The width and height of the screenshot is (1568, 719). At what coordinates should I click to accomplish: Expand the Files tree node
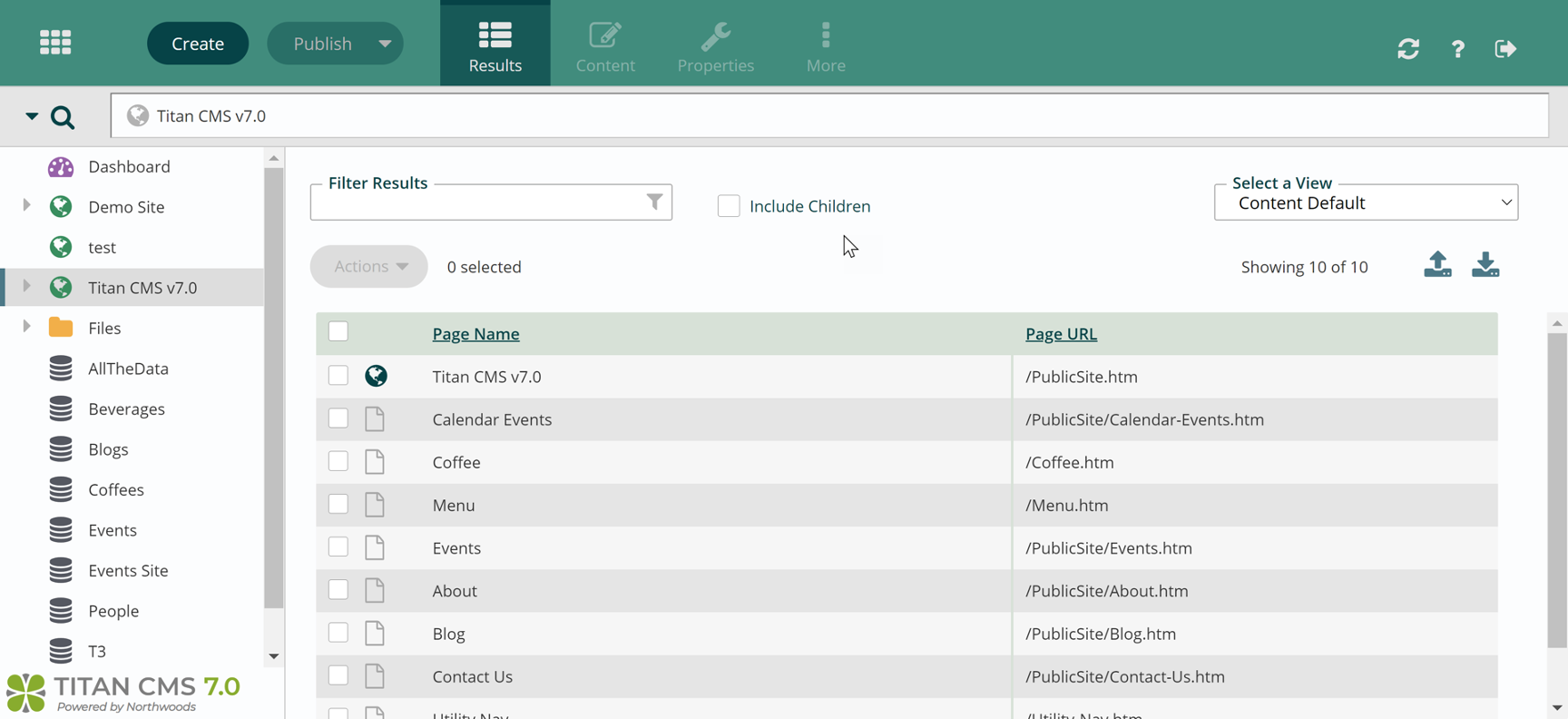[26, 327]
